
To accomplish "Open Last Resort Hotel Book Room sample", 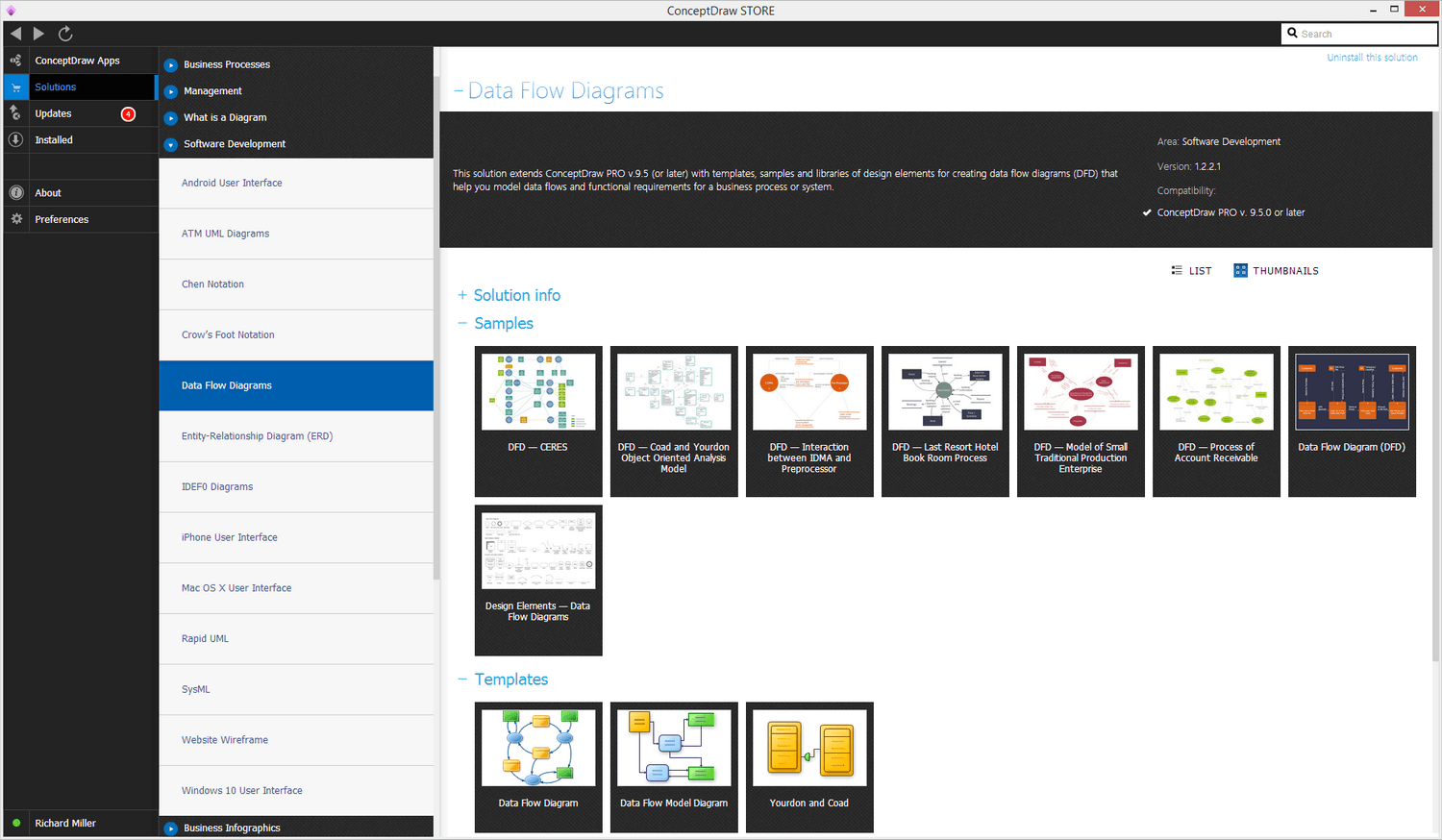I will [x=945, y=421].
